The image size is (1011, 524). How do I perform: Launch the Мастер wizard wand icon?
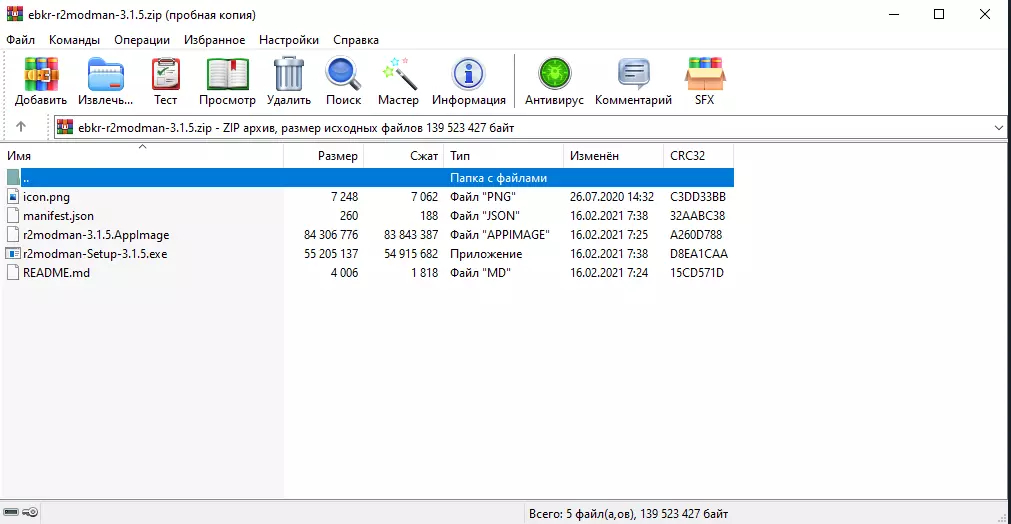398,74
